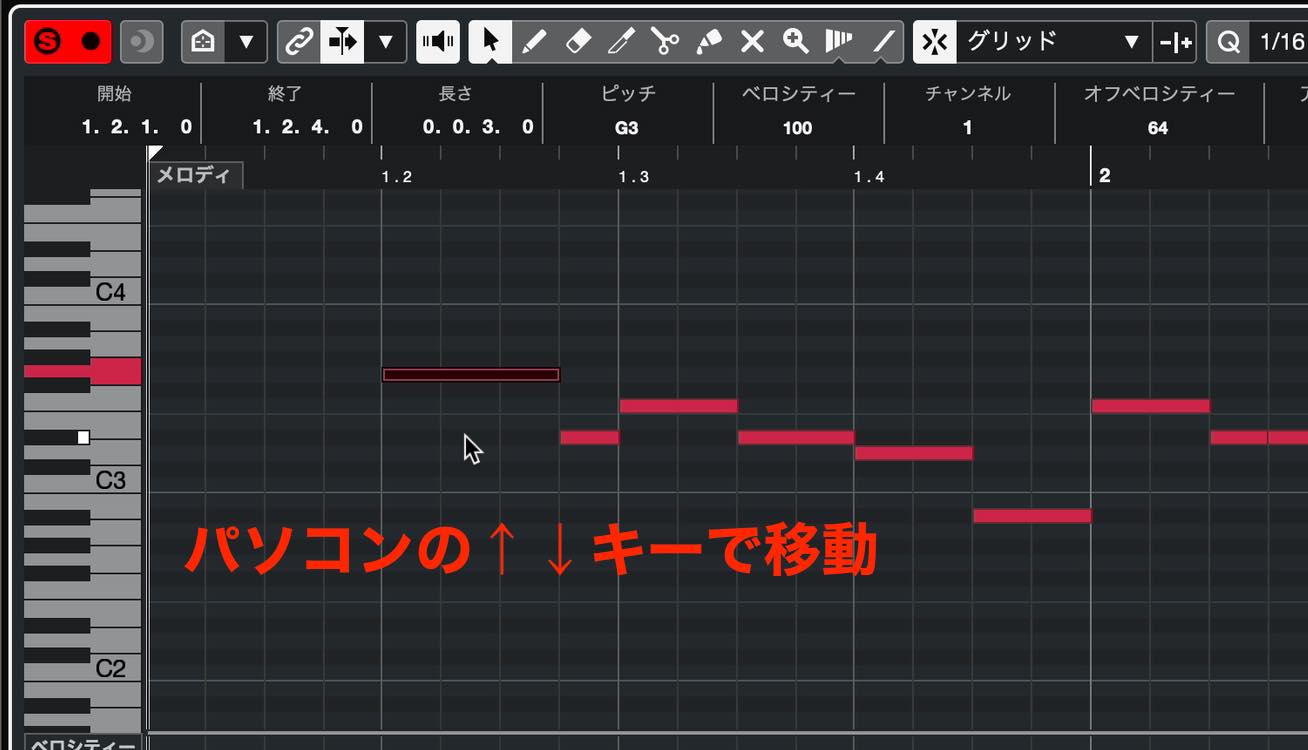Select the Object Selection arrow tool
The width and height of the screenshot is (1308, 750).
tap(491, 42)
